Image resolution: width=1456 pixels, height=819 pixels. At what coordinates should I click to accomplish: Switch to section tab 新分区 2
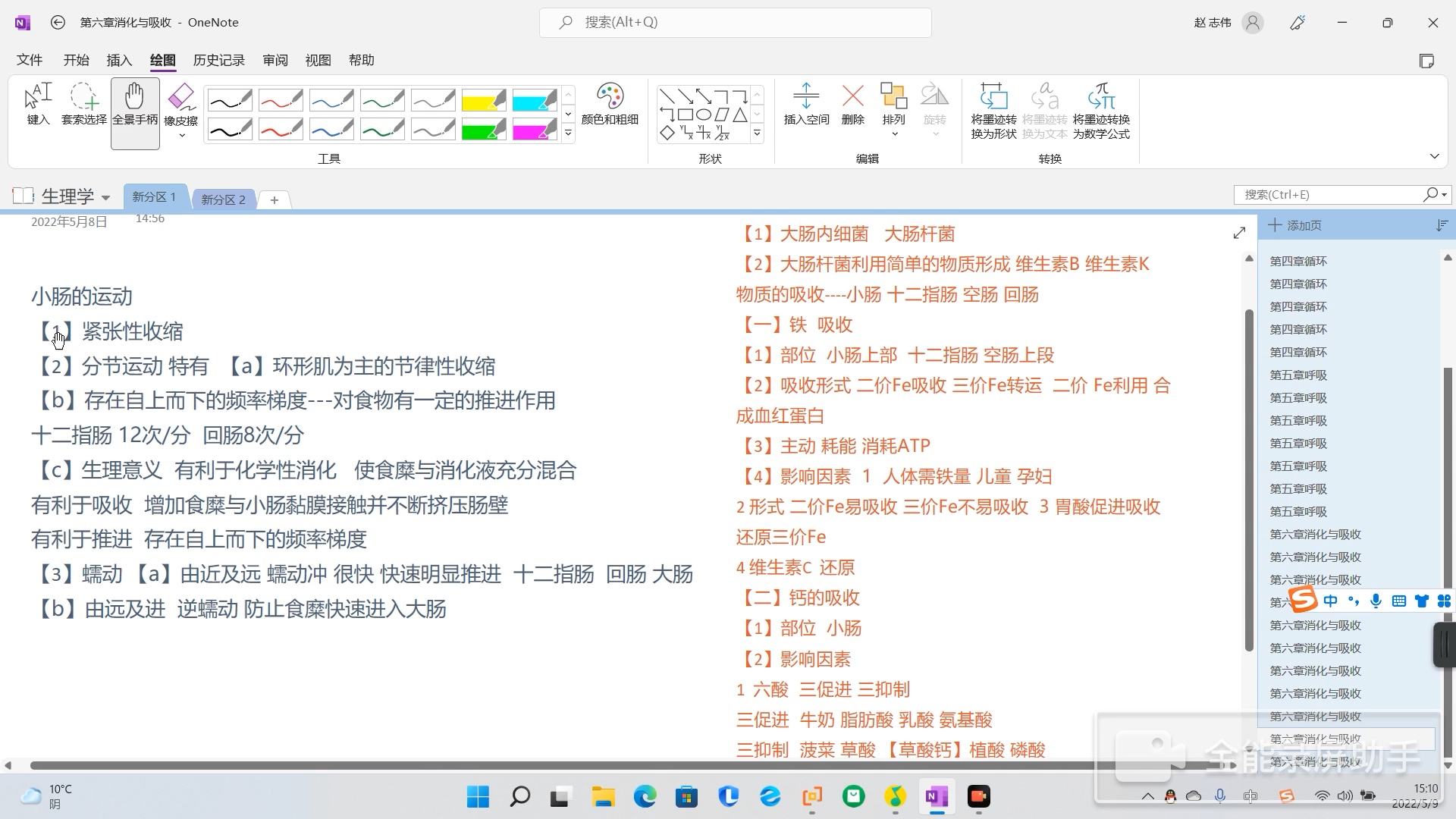pyautogui.click(x=224, y=199)
